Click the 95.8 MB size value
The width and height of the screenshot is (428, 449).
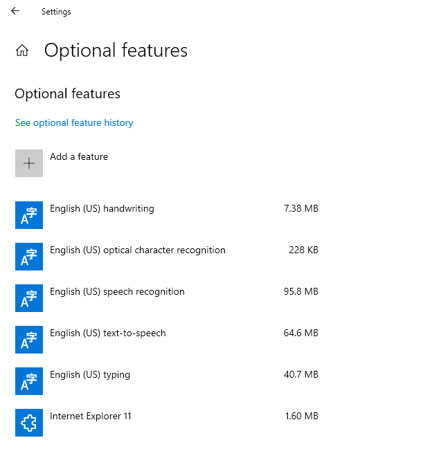click(301, 291)
